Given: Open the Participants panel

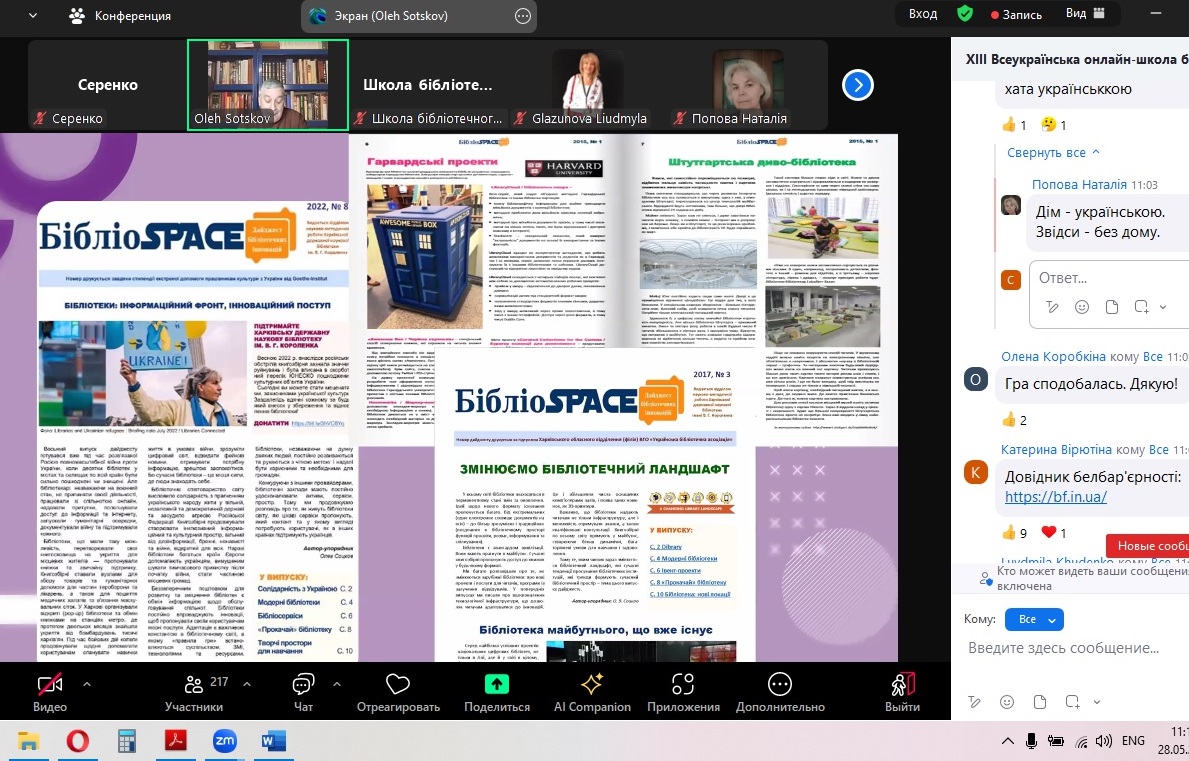Looking at the screenshot, I should (x=193, y=685).
